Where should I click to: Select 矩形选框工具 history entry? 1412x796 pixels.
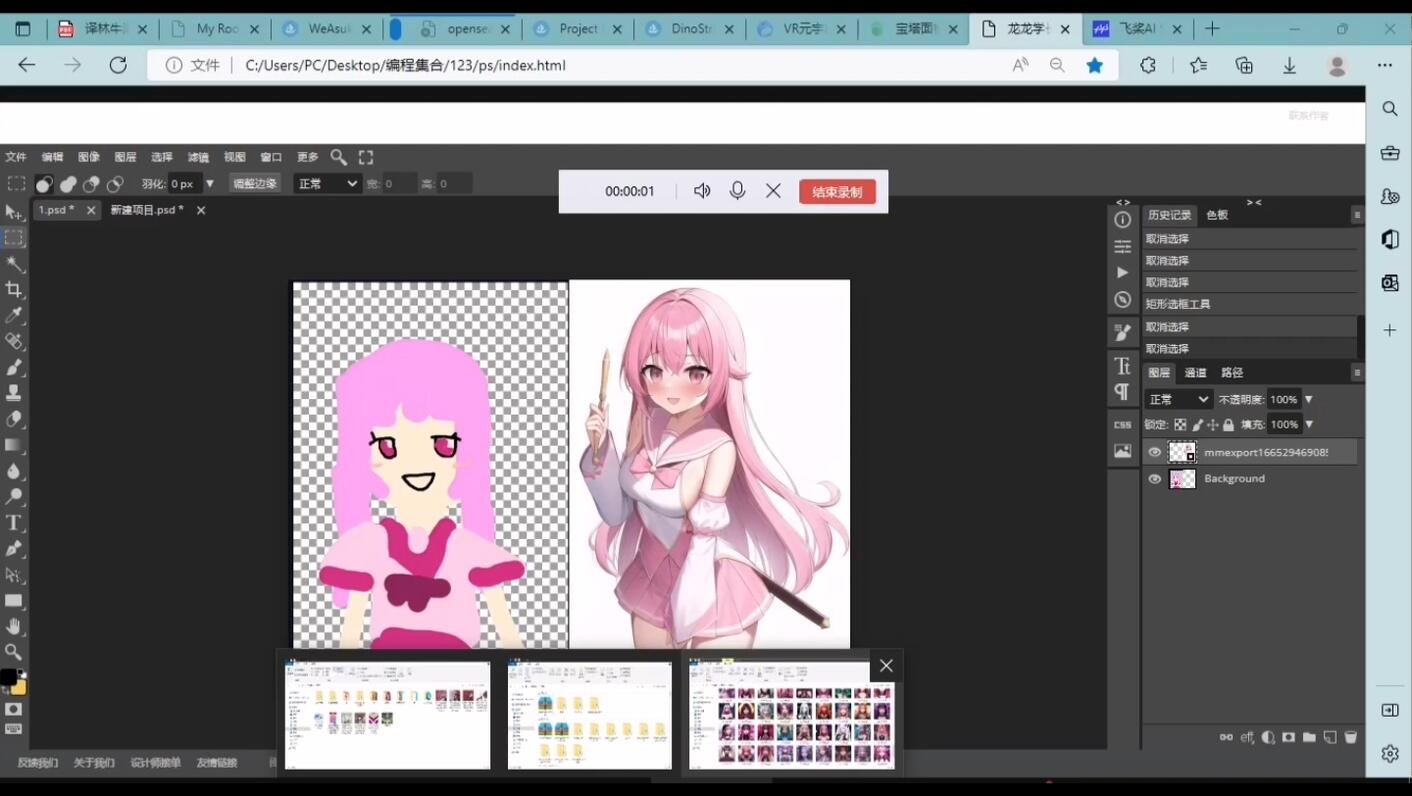1250,304
